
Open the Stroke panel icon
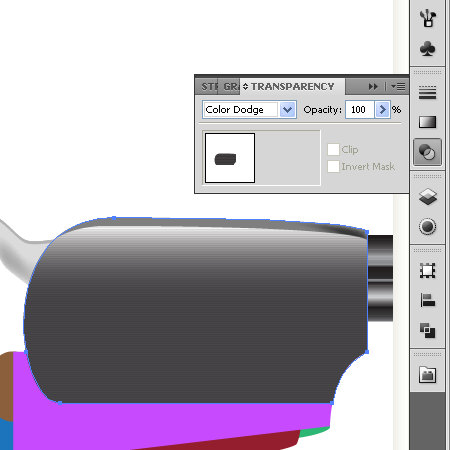(427, 92)
